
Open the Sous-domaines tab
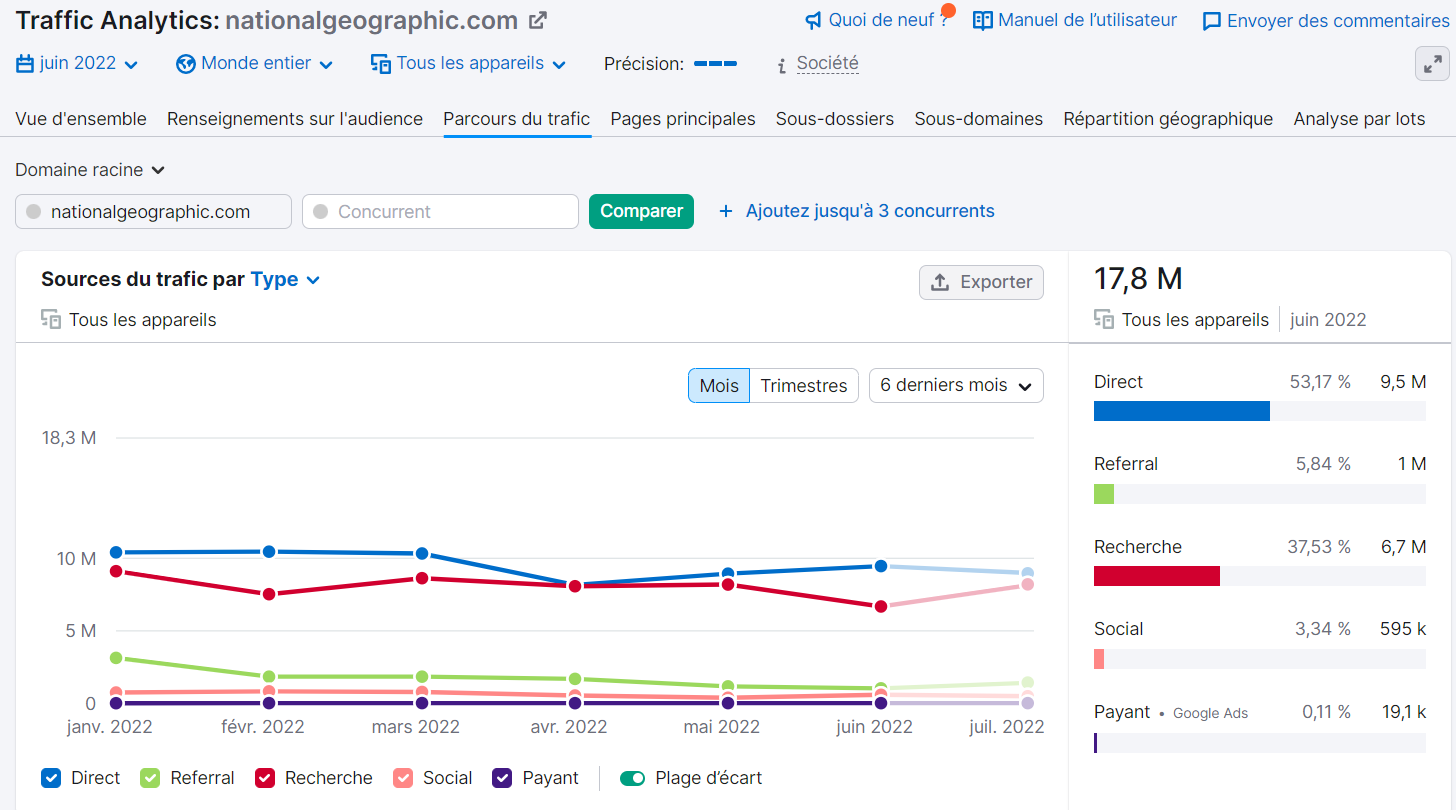979,119
